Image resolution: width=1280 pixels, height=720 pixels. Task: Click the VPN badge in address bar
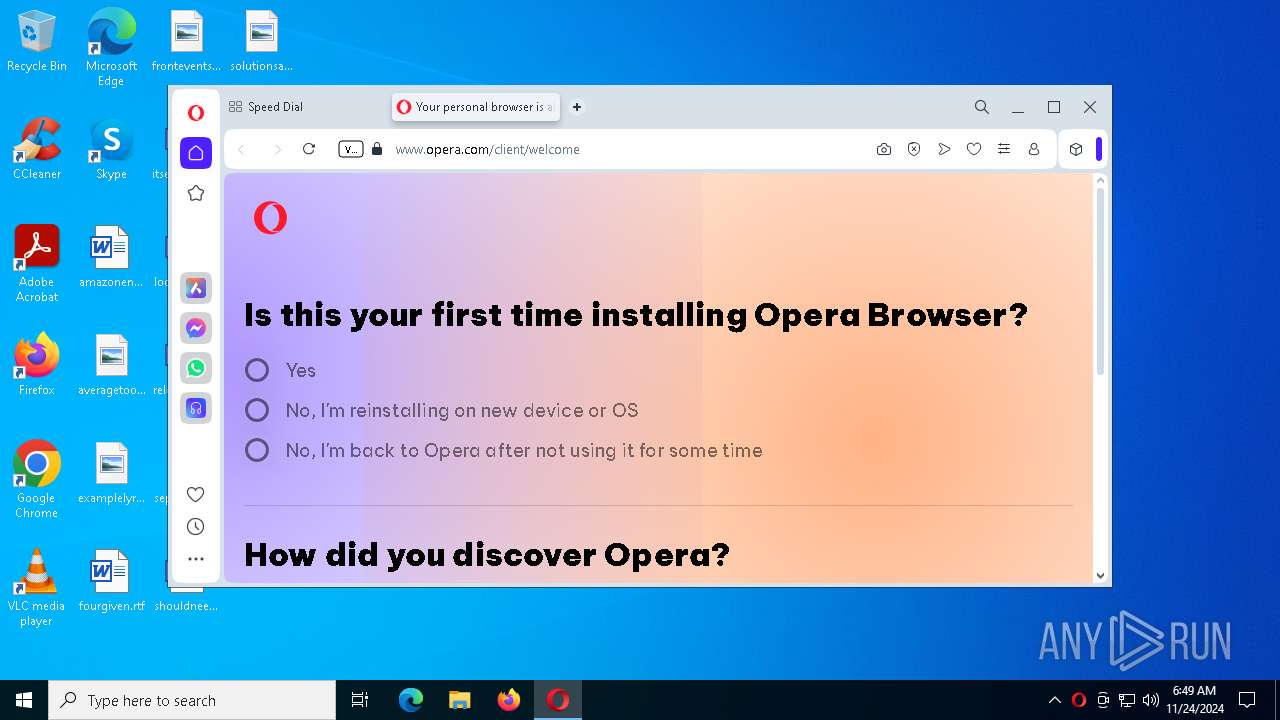click(351, 149)
